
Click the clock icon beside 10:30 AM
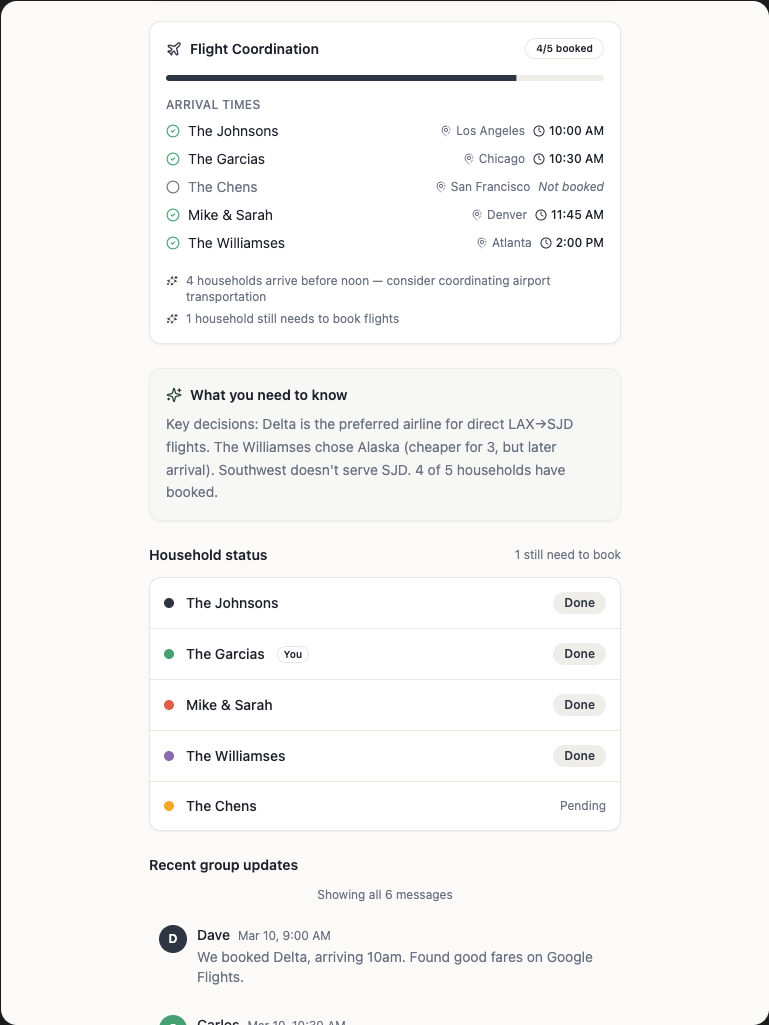(539, 159)
